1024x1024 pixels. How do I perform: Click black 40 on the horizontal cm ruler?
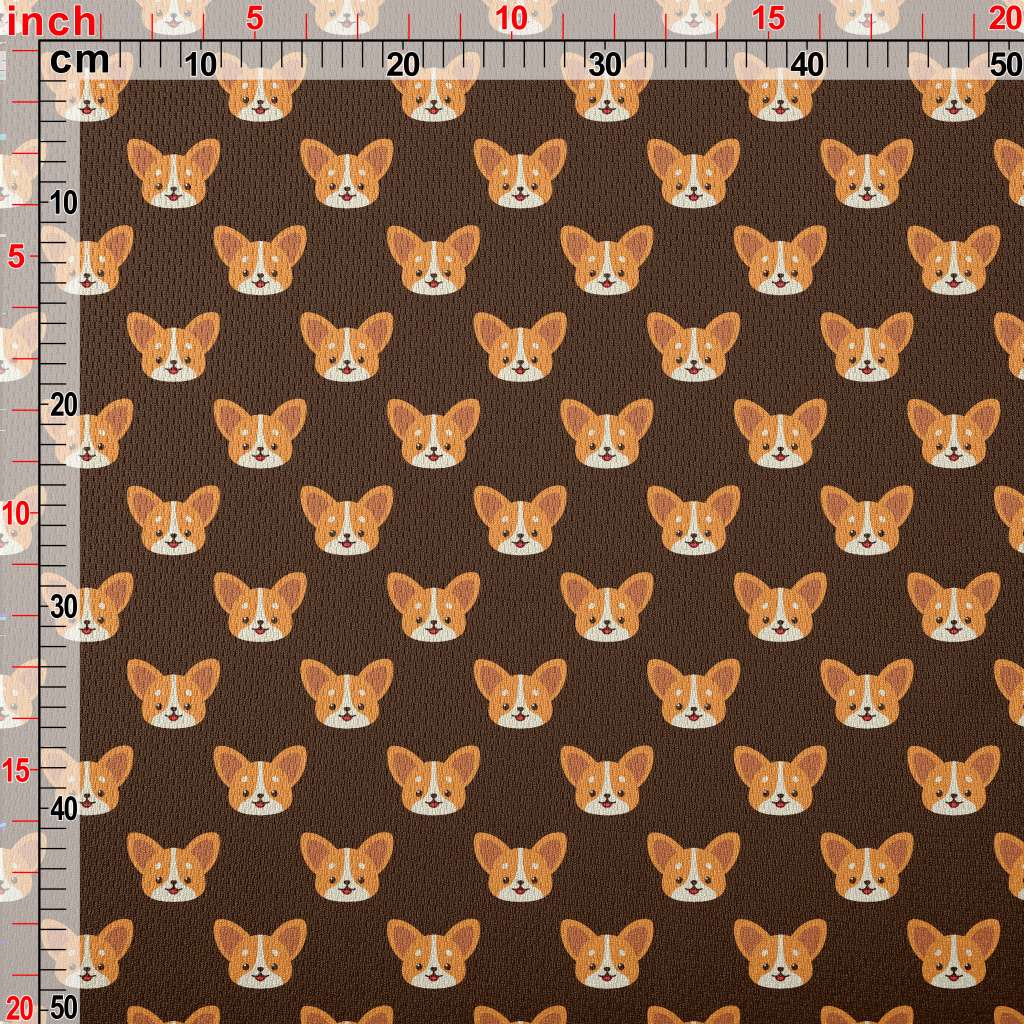807,65
